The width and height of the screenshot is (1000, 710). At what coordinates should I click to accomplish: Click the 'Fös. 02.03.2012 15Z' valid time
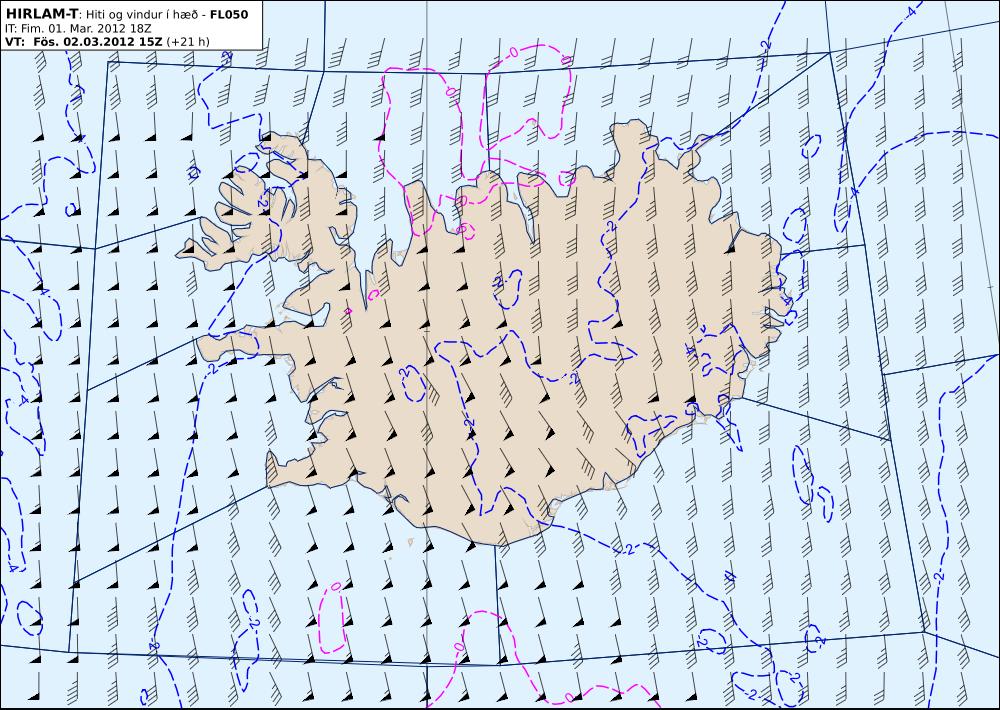pyautogui.click(x=96, y=42)
